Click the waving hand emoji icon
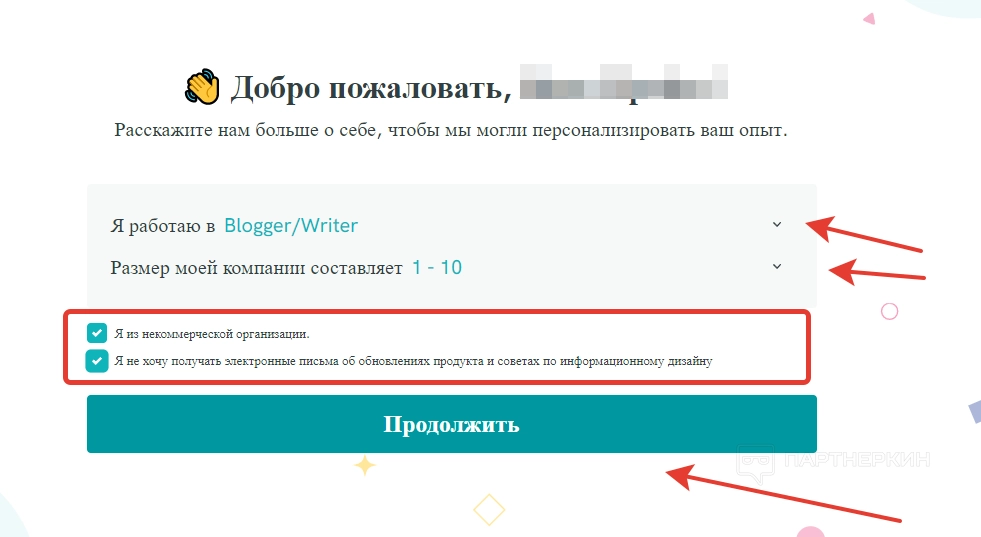The image size is (981, 537). [x=202, y=86]
